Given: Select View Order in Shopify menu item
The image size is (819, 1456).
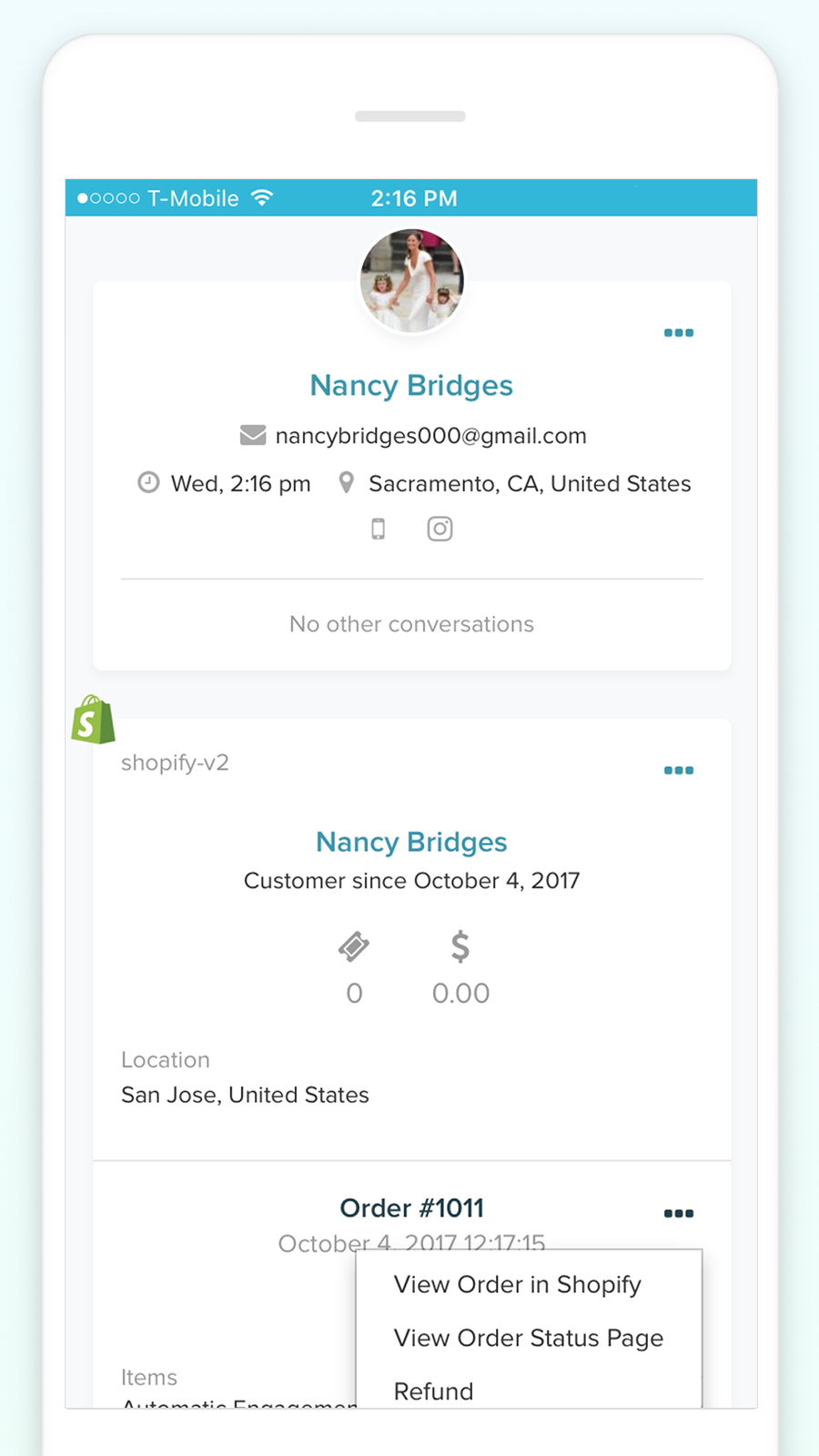Looking at the screenshot, I should pyautogui.click(x=517, y=1284).
